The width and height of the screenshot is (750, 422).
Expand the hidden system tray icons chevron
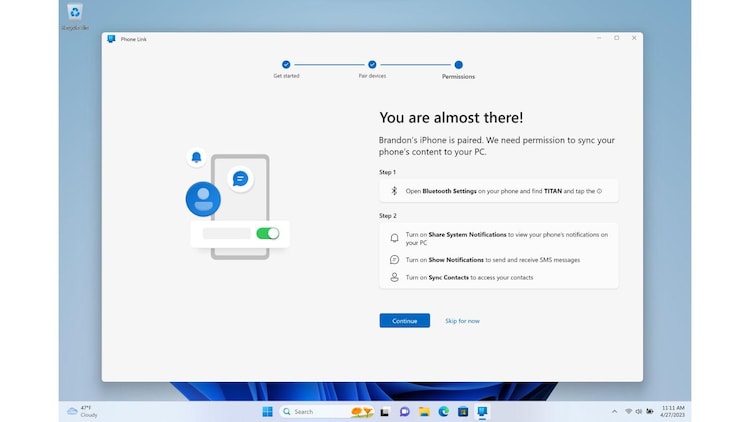point(614,411)
